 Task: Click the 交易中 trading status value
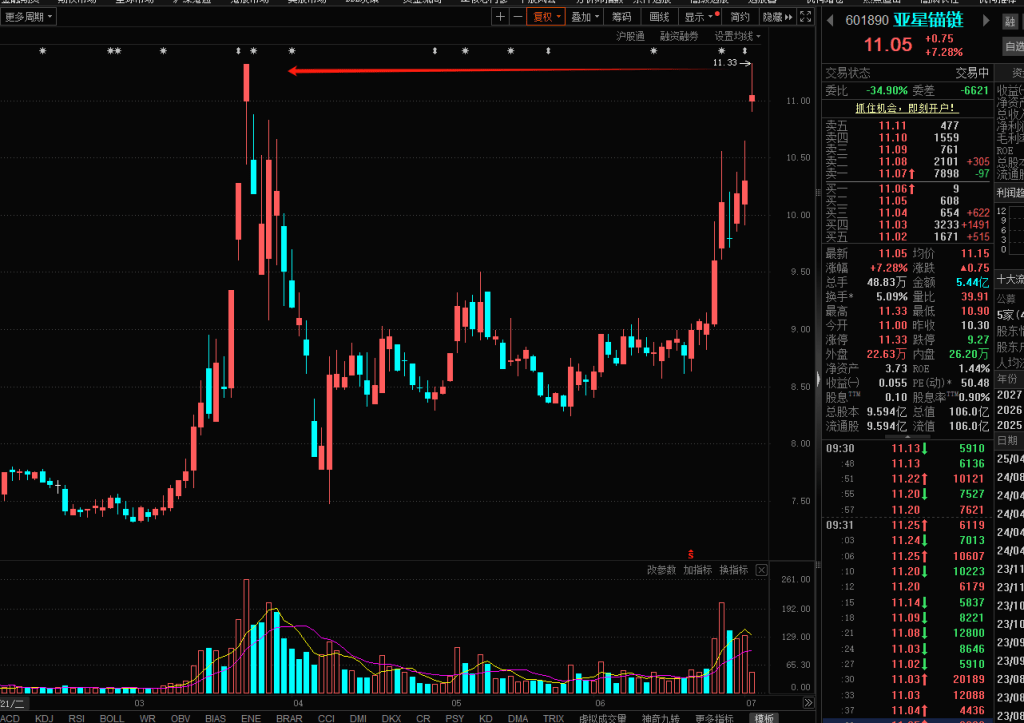972,73
